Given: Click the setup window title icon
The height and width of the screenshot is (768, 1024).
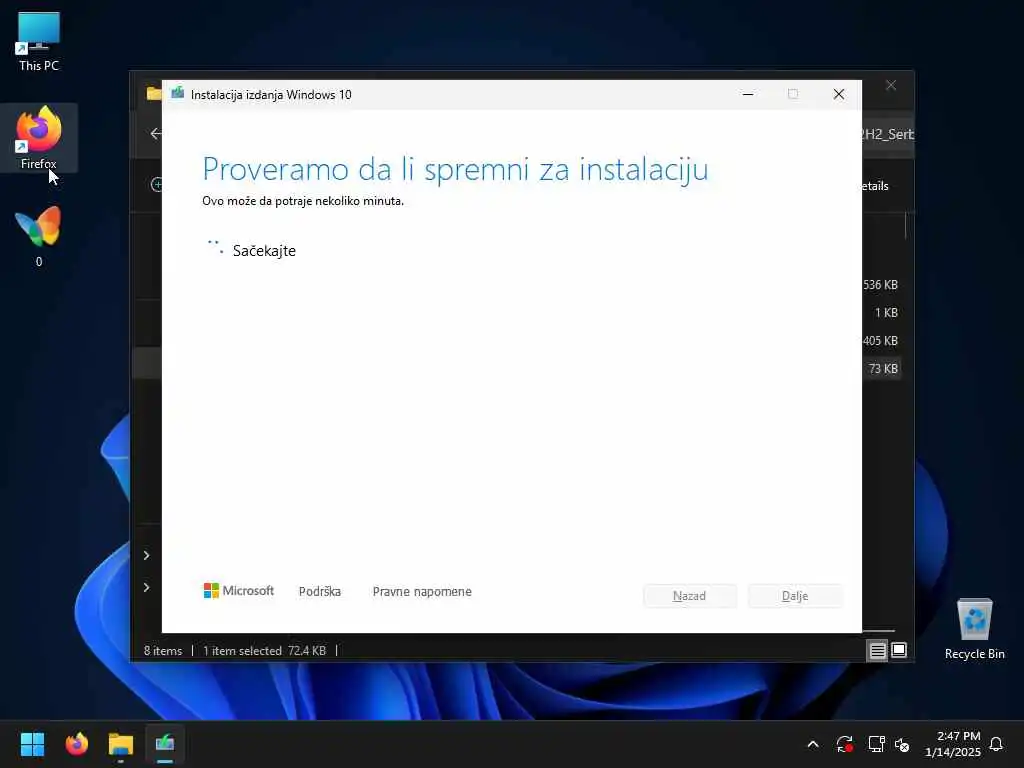Looking at the screenshot, I should point(177,94).
